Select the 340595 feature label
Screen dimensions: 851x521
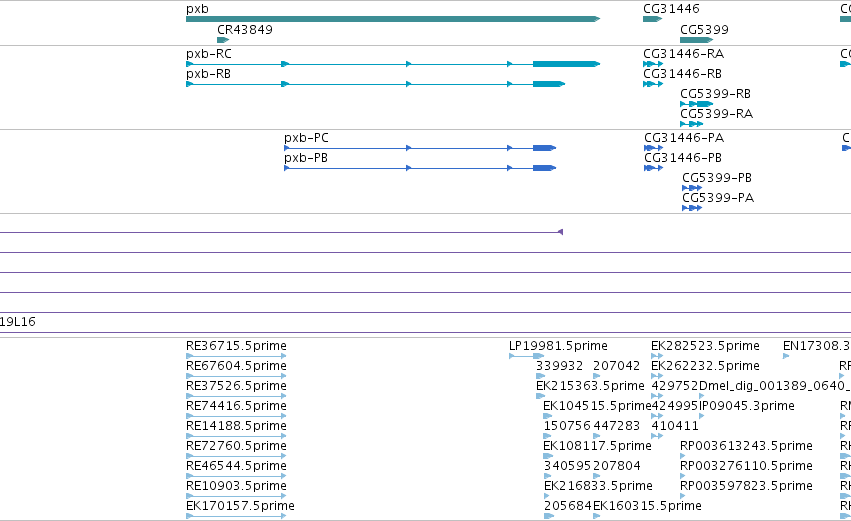tap(567, 466)
